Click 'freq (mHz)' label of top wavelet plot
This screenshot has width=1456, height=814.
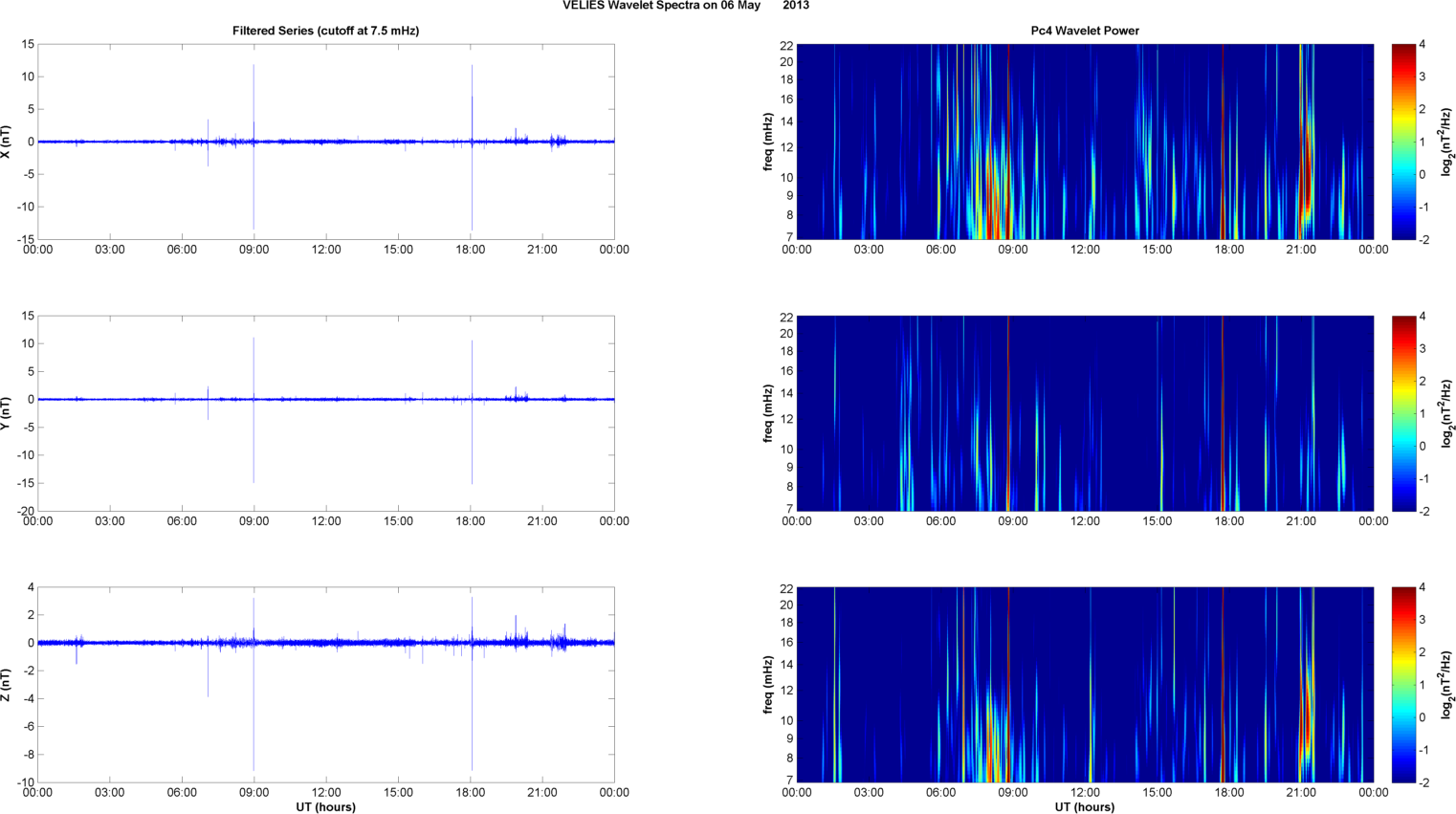(768, 142)
